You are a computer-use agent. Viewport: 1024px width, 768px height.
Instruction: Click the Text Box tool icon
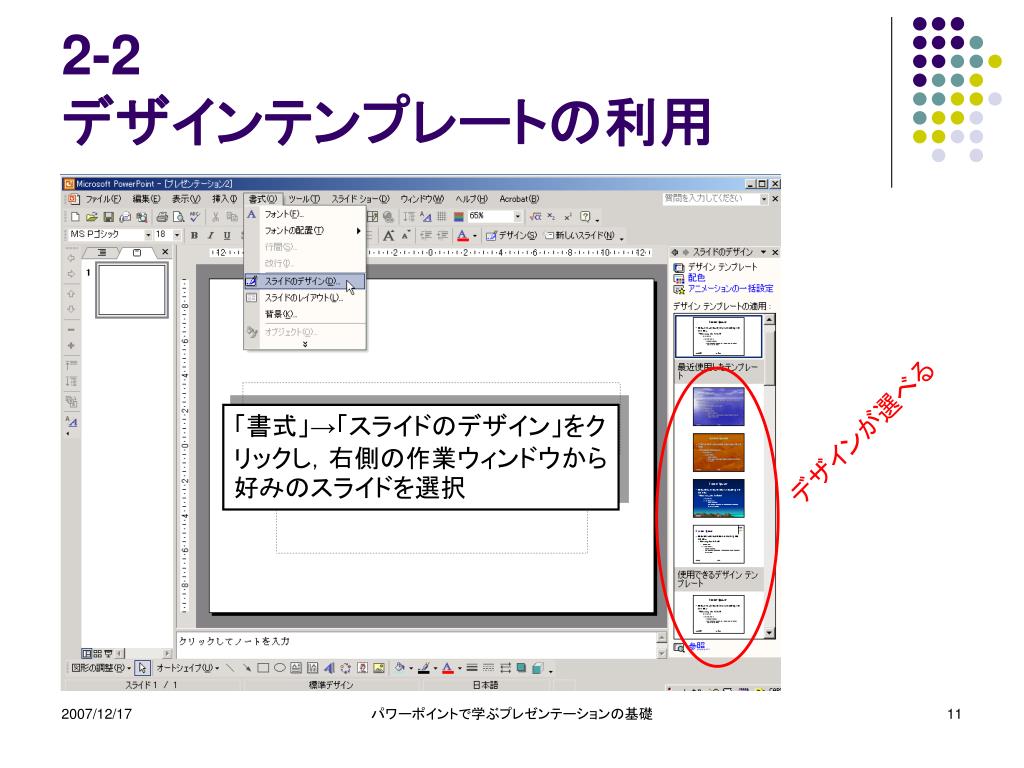[x=296, y=668]
